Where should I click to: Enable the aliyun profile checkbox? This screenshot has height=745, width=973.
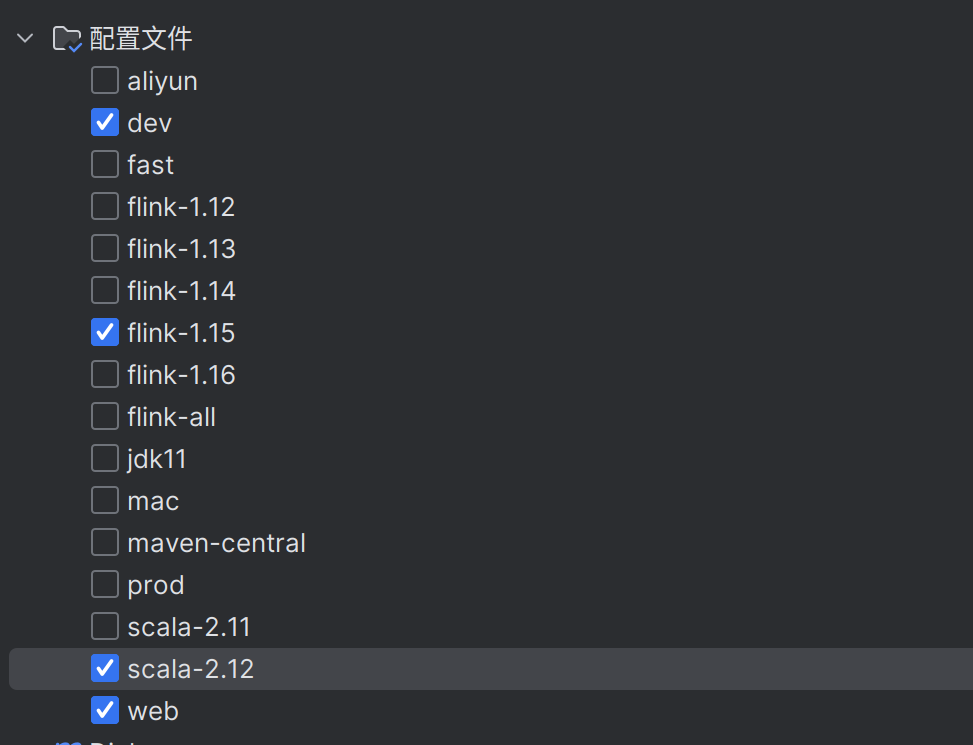pos(105,80)
